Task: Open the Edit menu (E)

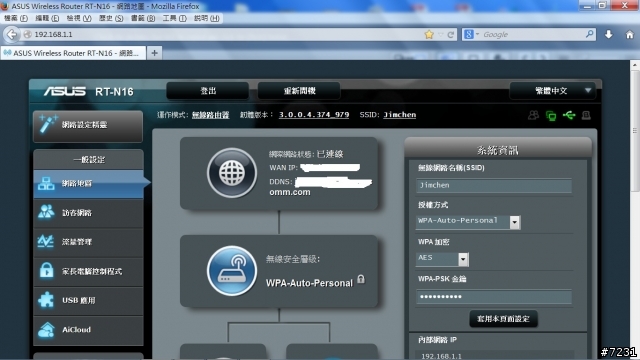Action: tap(47, 18)
